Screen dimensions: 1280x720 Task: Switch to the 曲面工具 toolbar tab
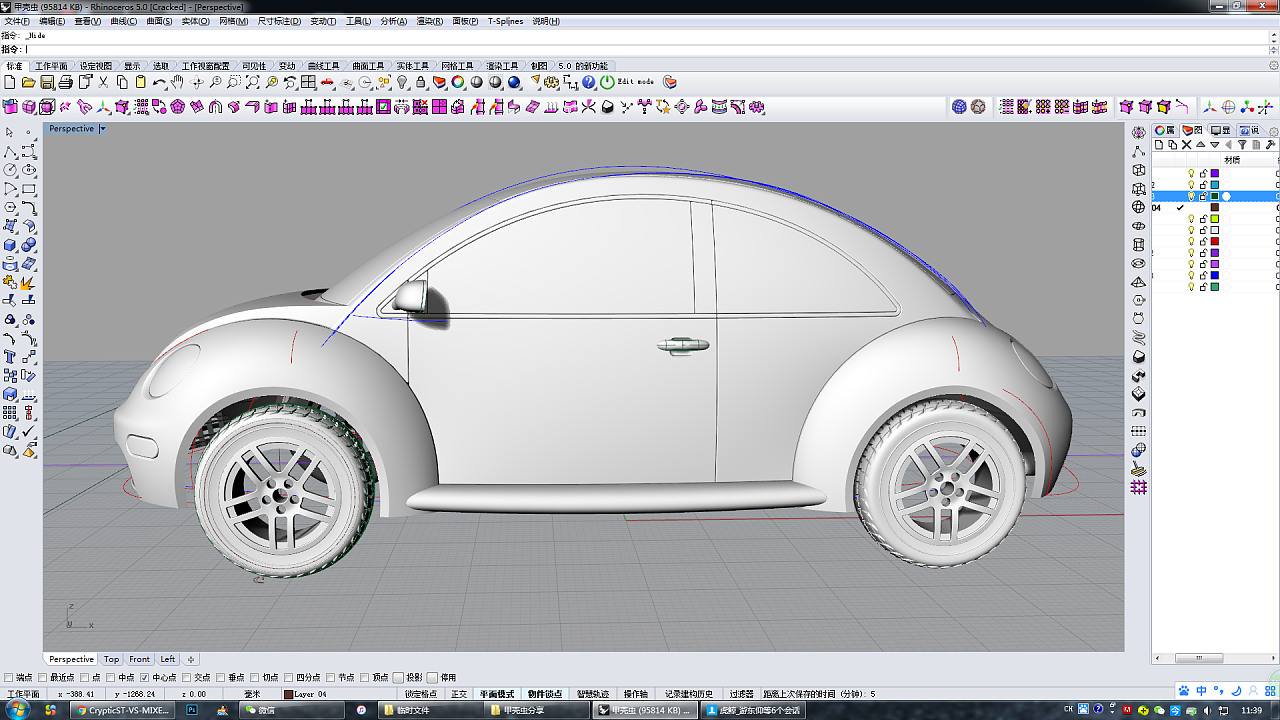pyautogui.click(x=369, y=66)
